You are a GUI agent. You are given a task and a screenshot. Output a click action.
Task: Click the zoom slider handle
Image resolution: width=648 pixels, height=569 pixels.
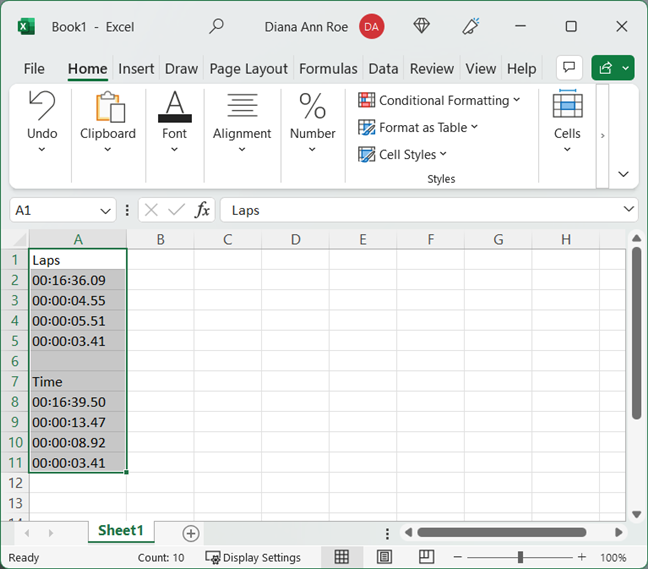[520, 557]
